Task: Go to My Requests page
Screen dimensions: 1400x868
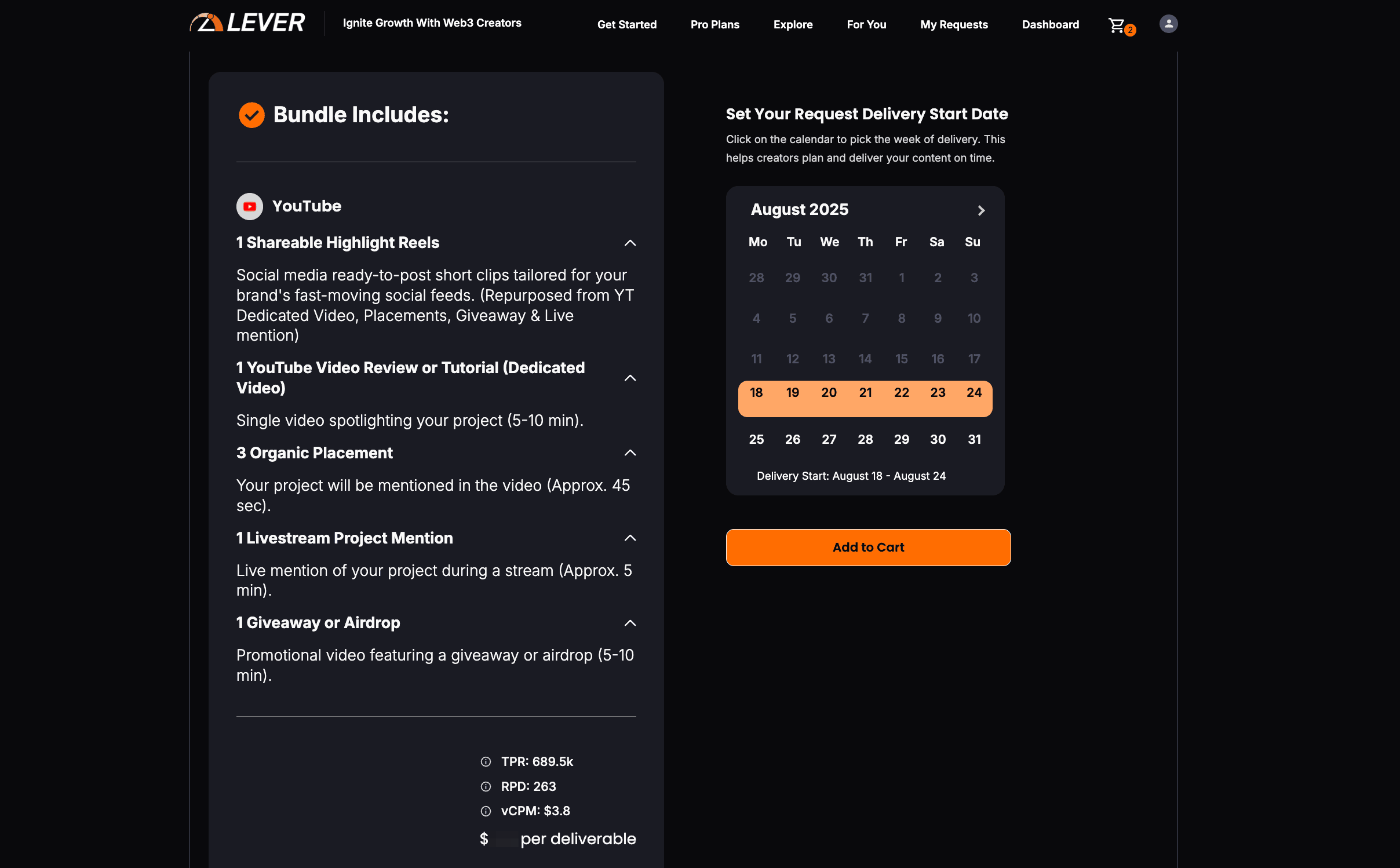Action: click(954, 24)
